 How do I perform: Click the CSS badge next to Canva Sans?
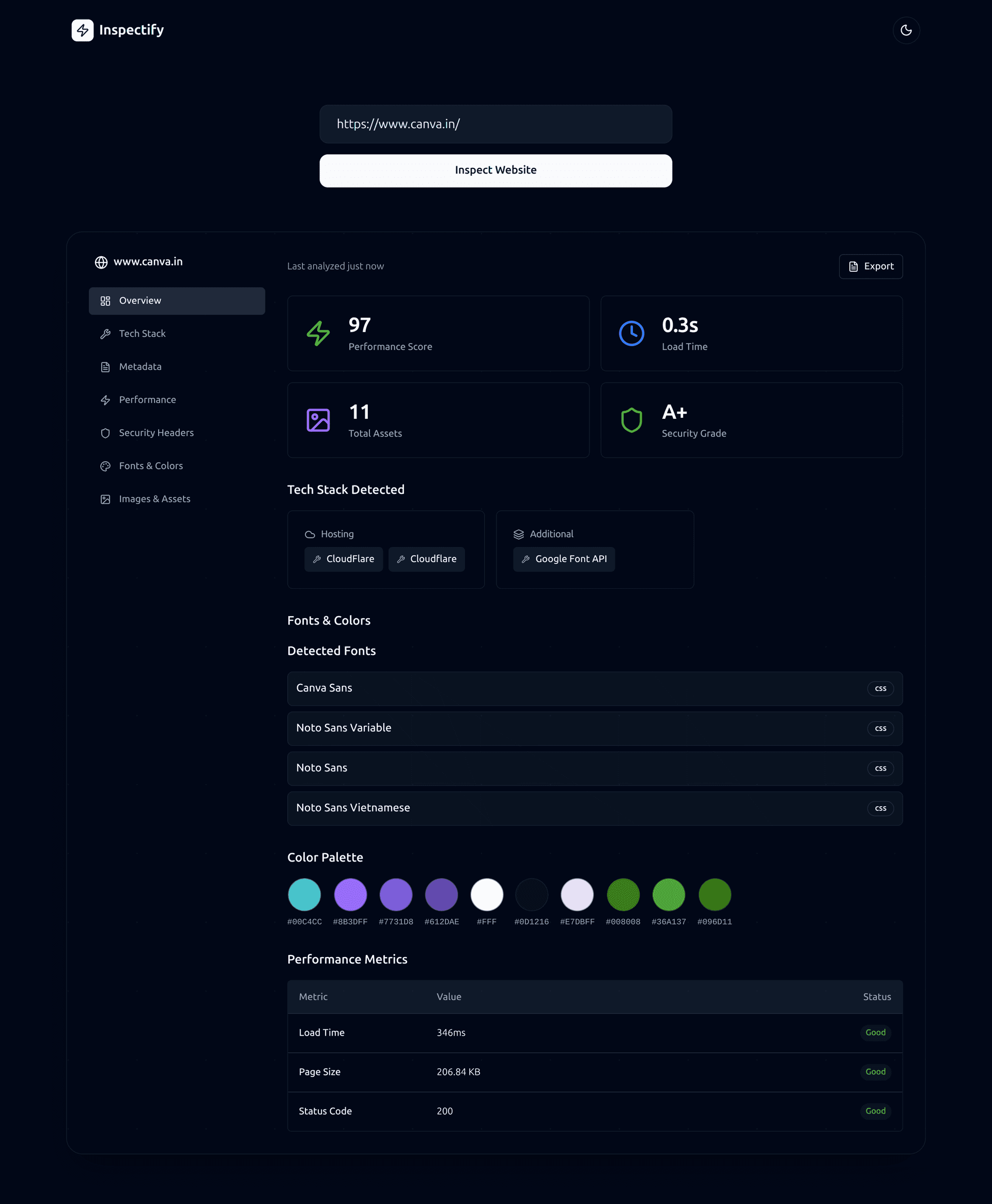click(880, 688)
